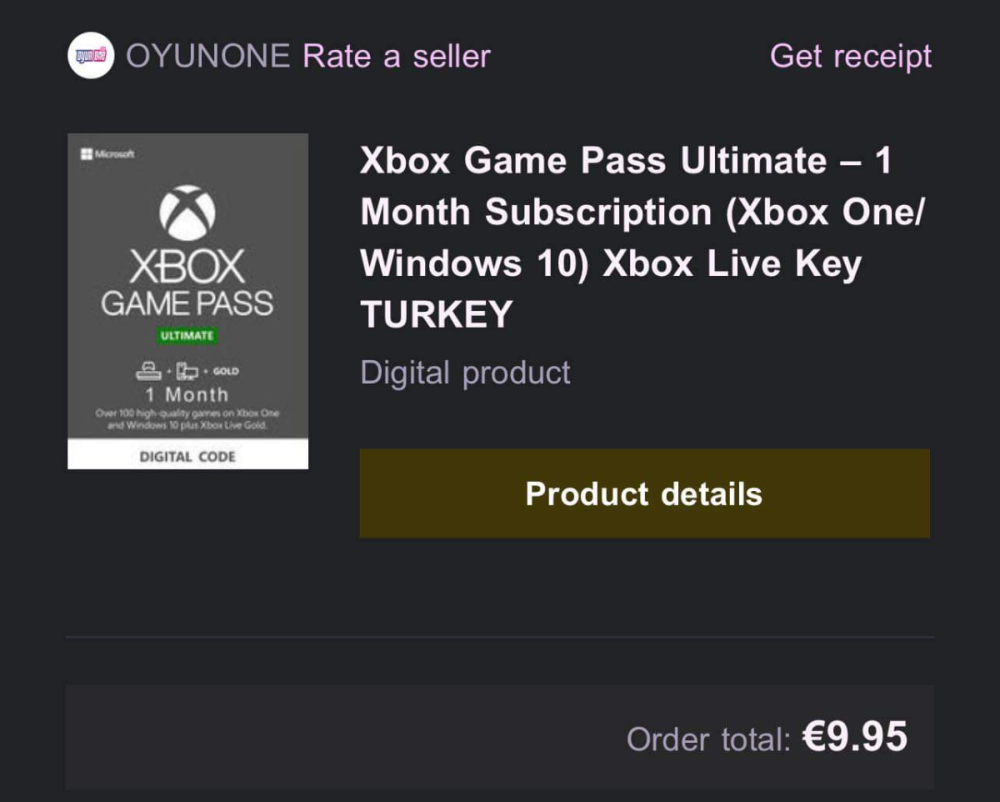Click the DIGITAL CODE strip on the product image
Viewport: 1000px width, 802px height.
click(188, 457)
